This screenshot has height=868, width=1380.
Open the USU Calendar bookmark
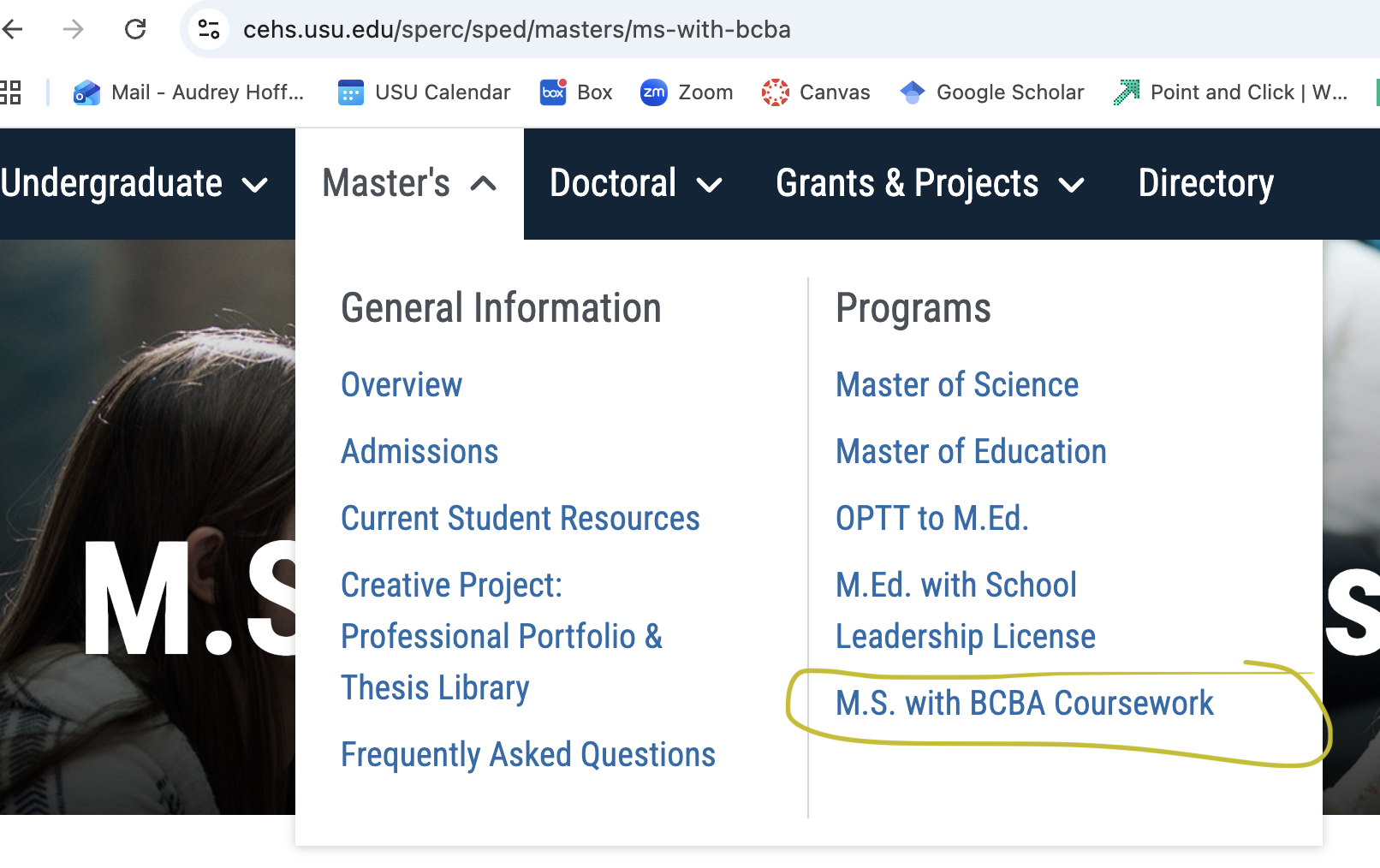coord(425,92)
